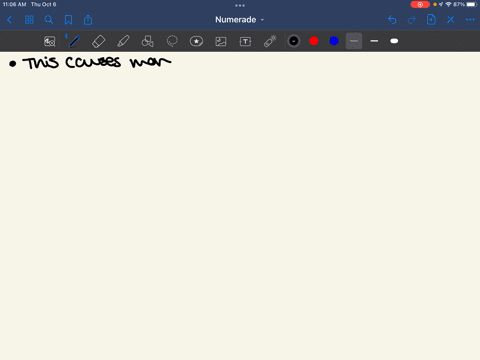
Task: Select the Text box tool
Action: 245,41
